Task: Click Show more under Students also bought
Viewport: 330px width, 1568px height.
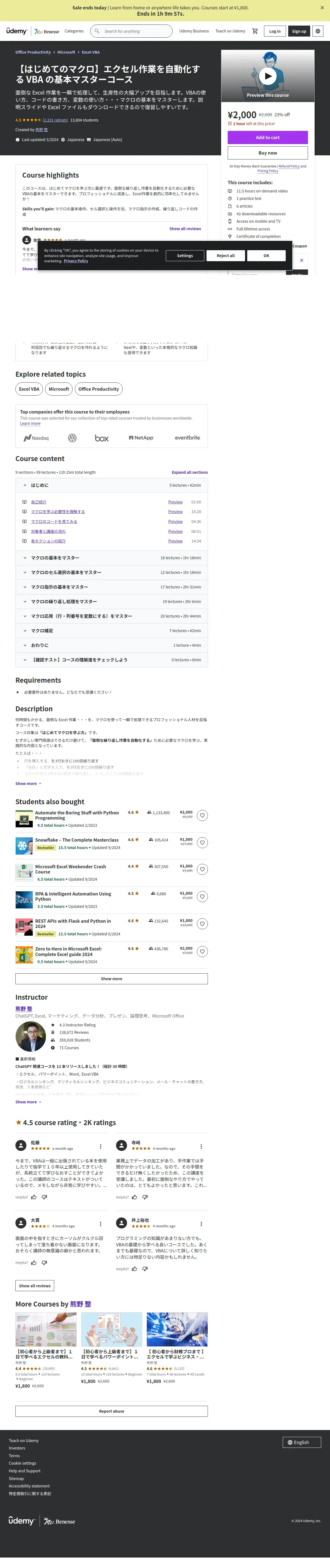Action: pos(111,979)
